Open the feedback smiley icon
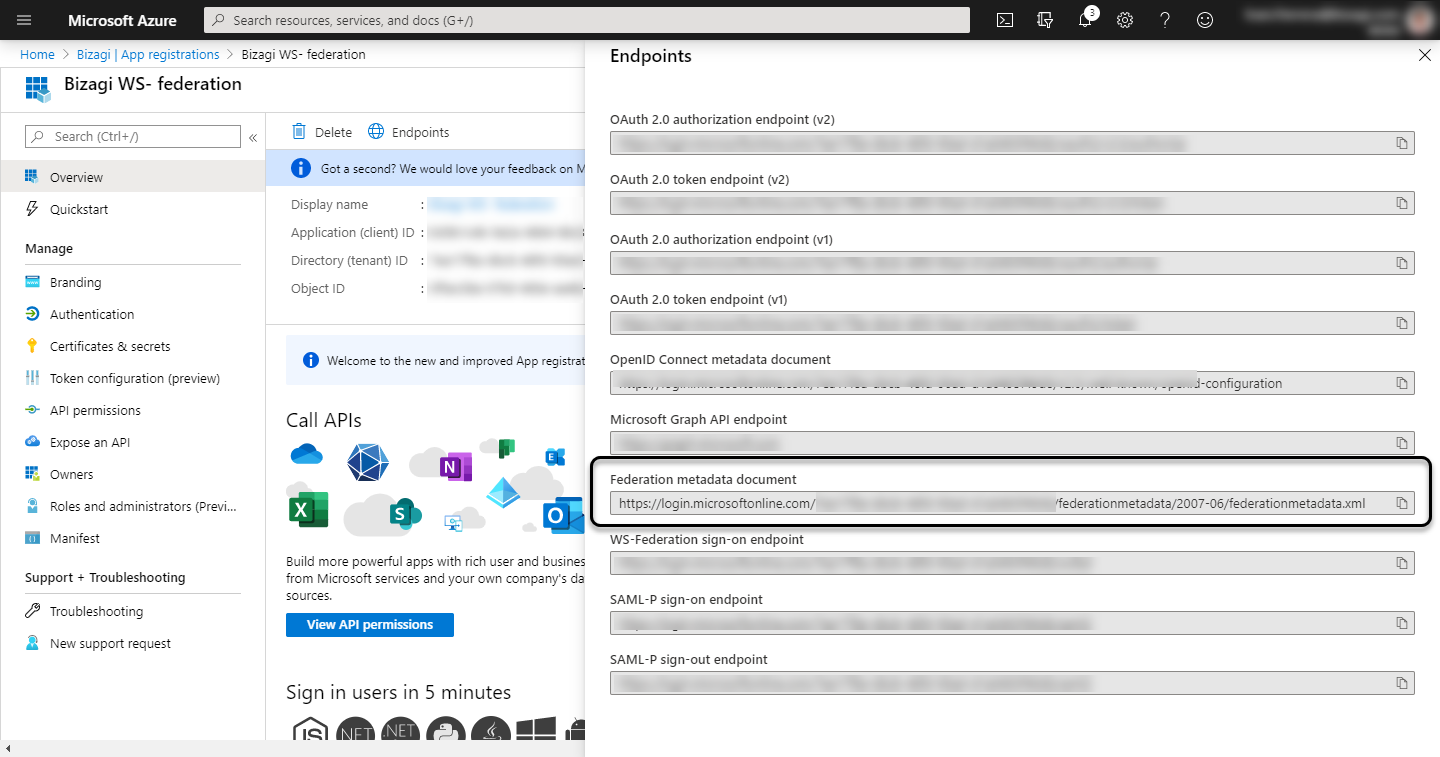 (1205, 20)
